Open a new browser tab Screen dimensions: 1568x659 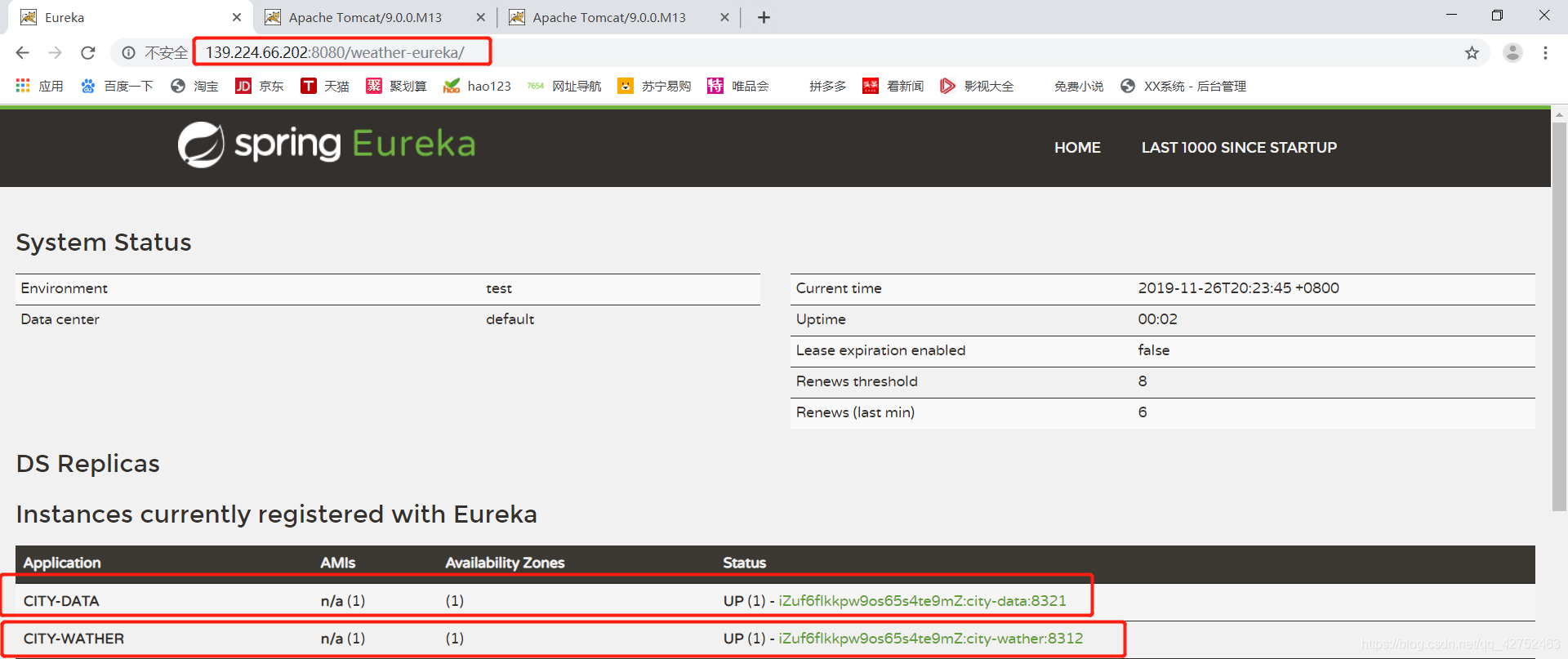(764, 17)
